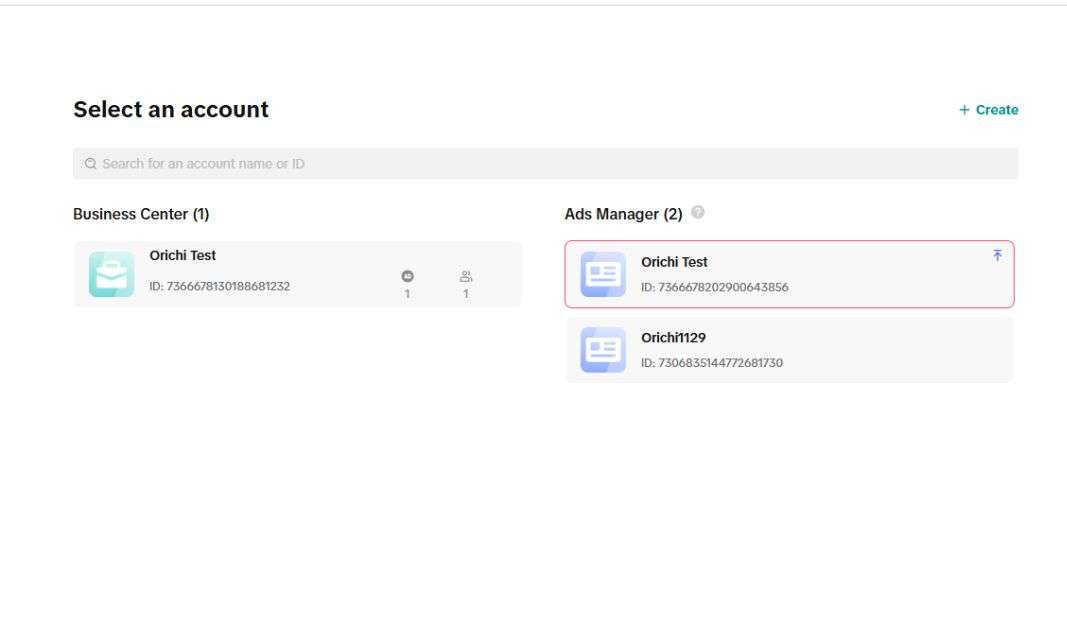Click the Create account link

pos(988,110)
